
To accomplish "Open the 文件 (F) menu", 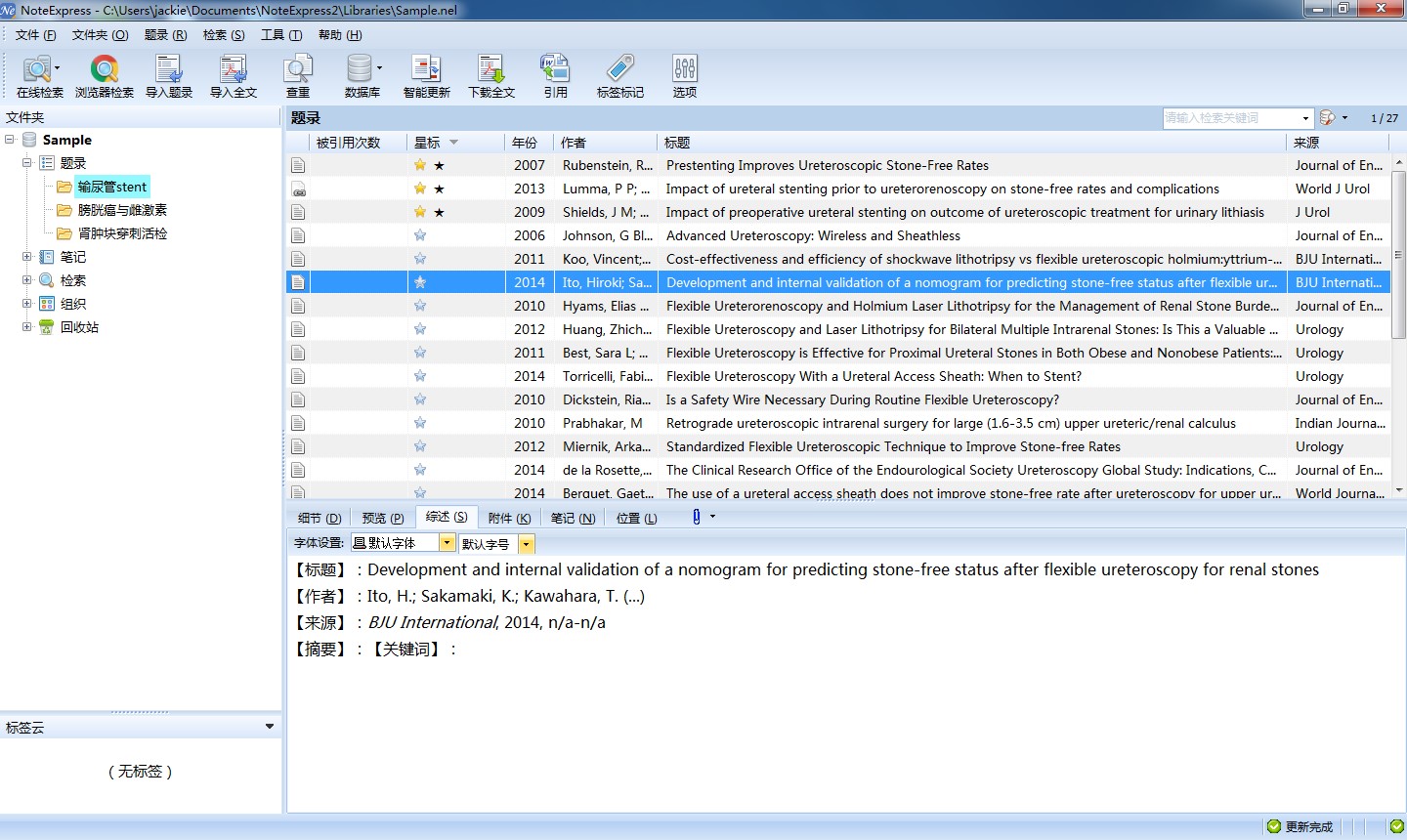I will pos(36,35).
